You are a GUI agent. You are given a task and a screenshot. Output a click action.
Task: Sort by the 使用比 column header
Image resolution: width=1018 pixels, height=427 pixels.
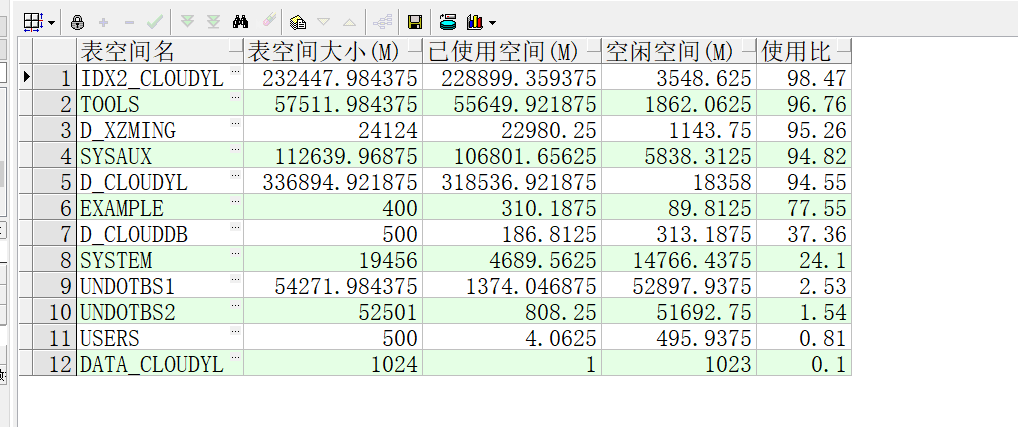[x=798, y=51]
